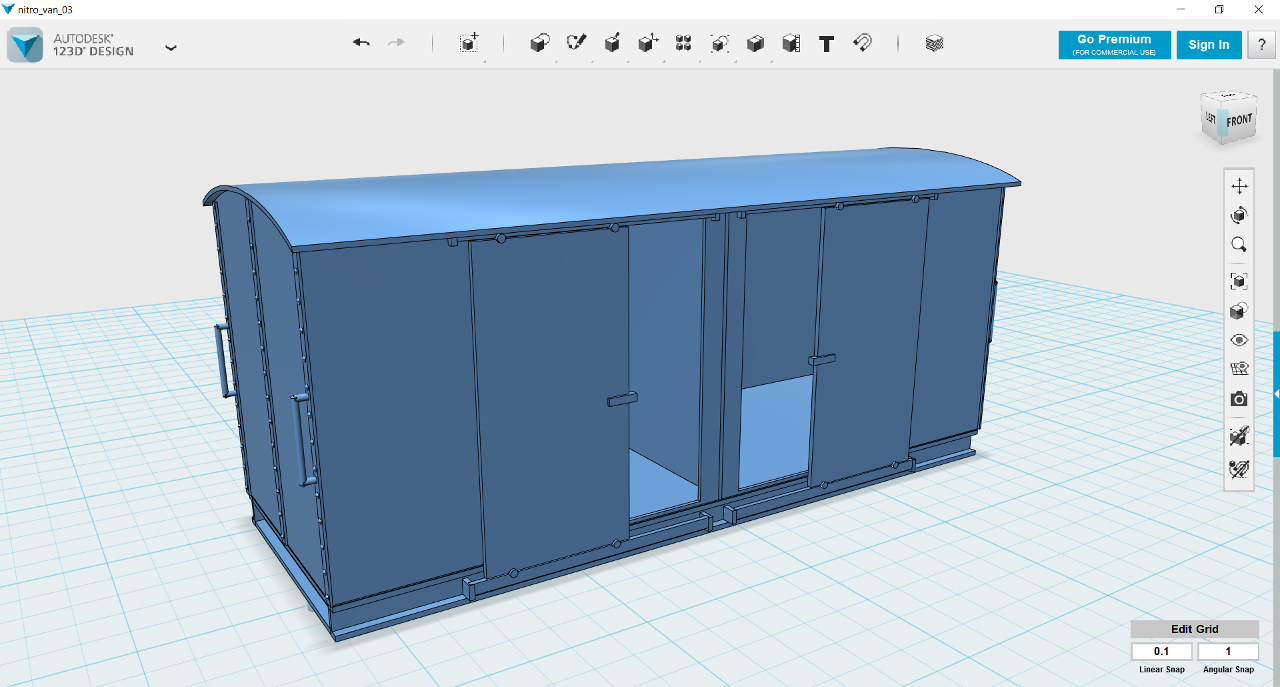
Task: Click the LEFT face of view cube
Action: click(1210, 118)
